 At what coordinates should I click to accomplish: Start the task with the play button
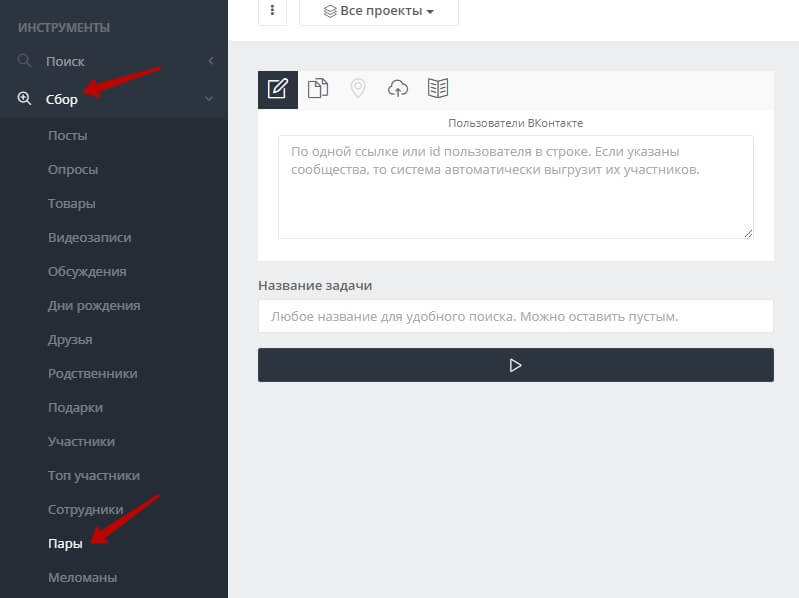[516, 365]
